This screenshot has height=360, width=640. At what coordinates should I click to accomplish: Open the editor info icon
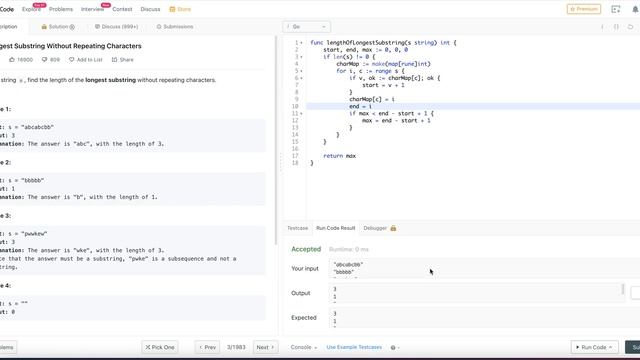(x=602, y=27)
